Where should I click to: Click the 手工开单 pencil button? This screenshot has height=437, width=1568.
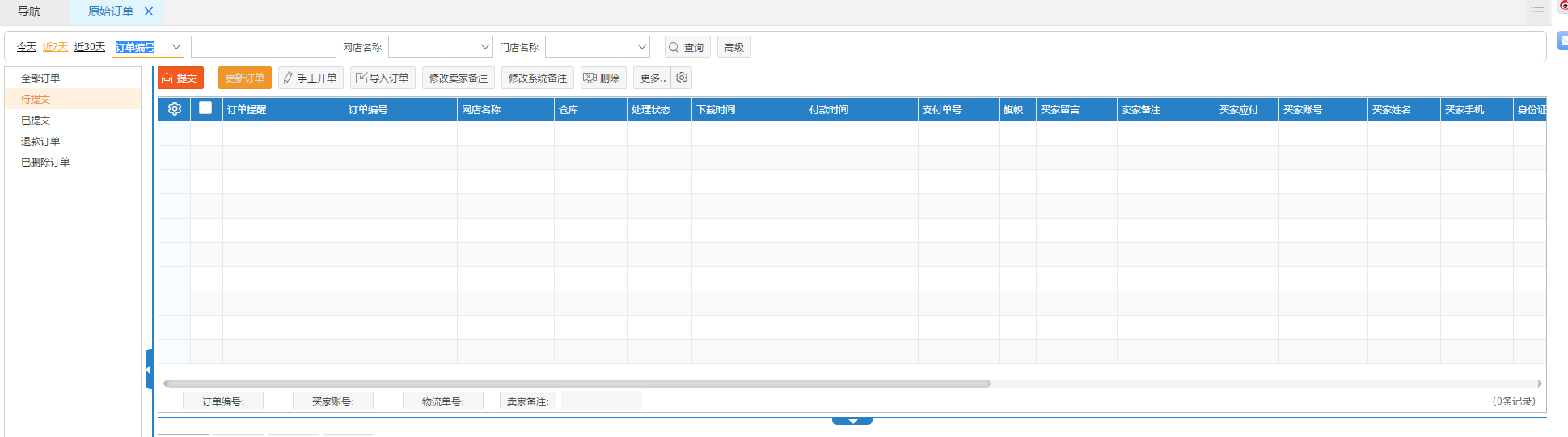click(x=311, y=78)
